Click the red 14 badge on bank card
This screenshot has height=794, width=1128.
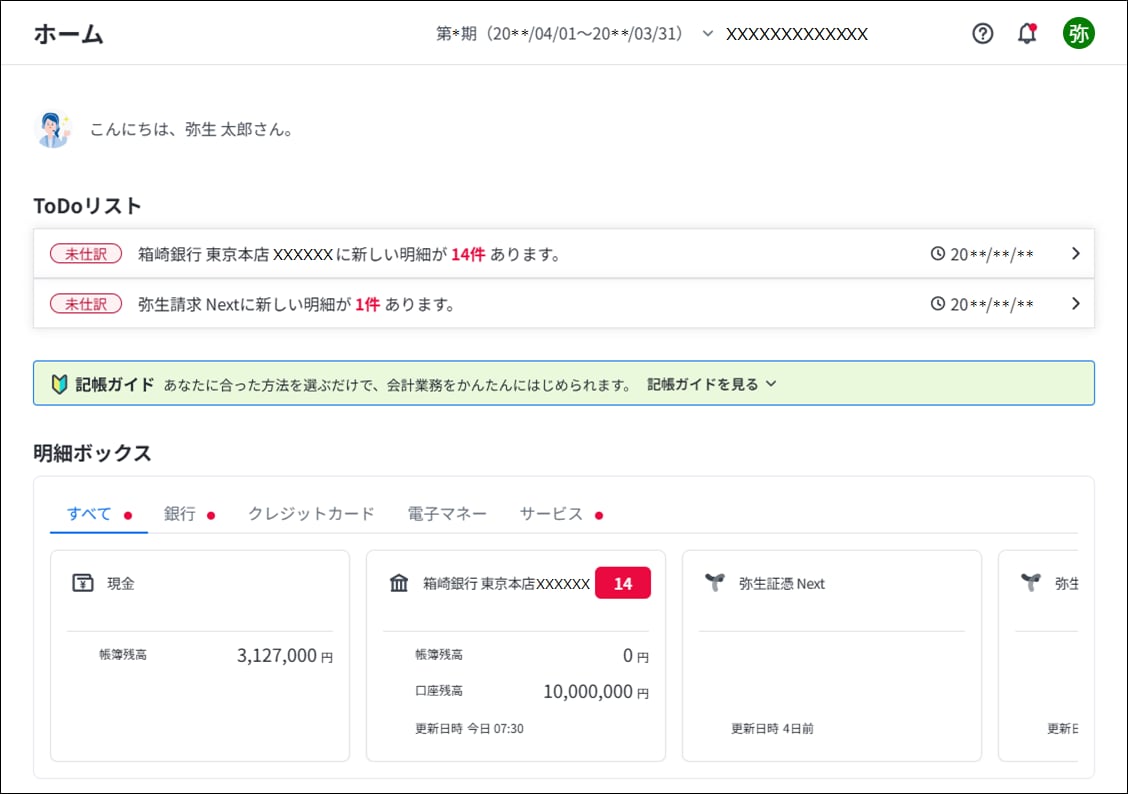click(x=622, y=583)
